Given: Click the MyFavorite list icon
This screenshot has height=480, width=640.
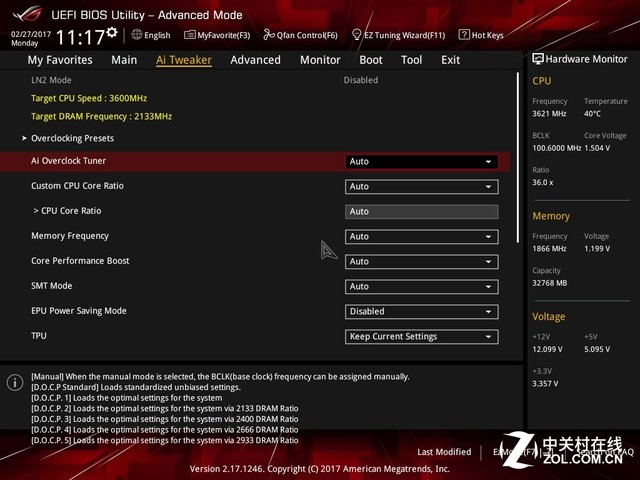Looking at the screenshot, I should click(190, 35).
